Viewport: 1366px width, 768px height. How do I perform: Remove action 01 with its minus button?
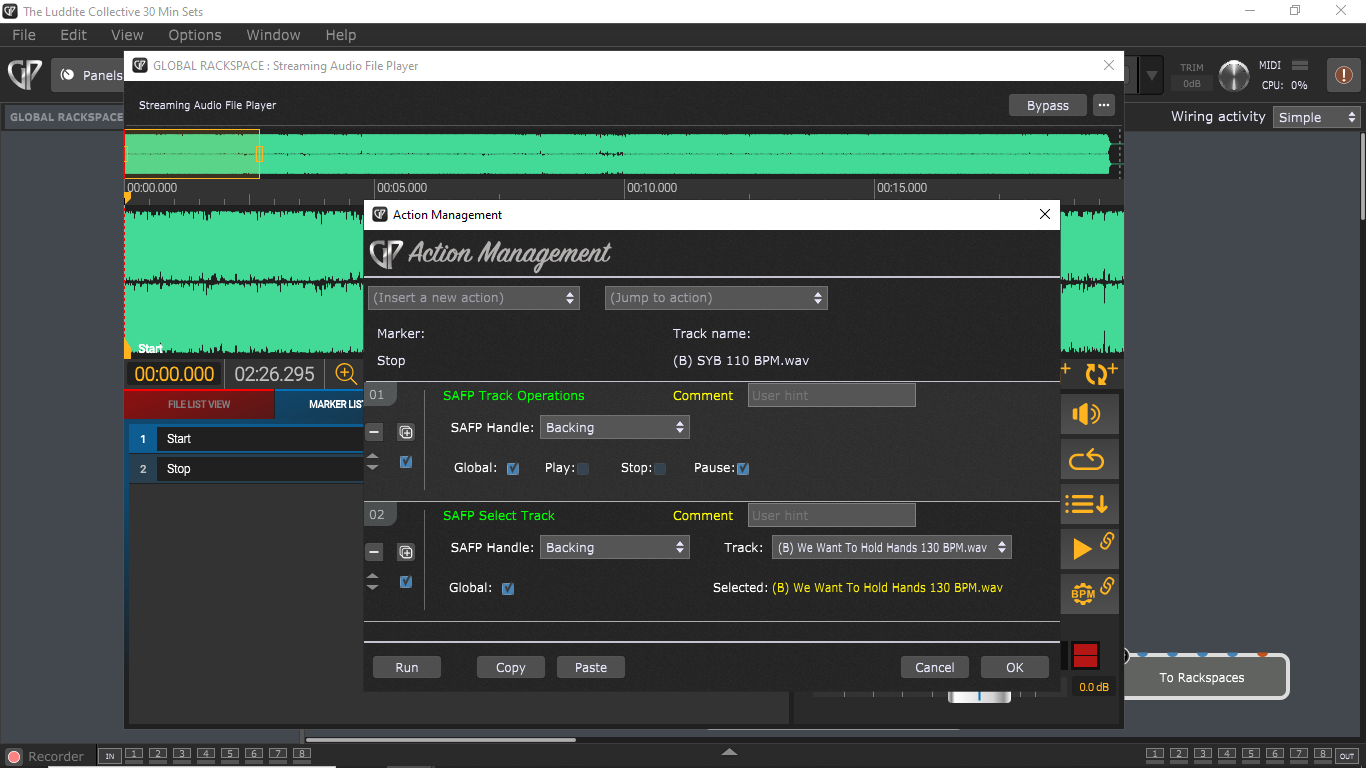(374, 432)
